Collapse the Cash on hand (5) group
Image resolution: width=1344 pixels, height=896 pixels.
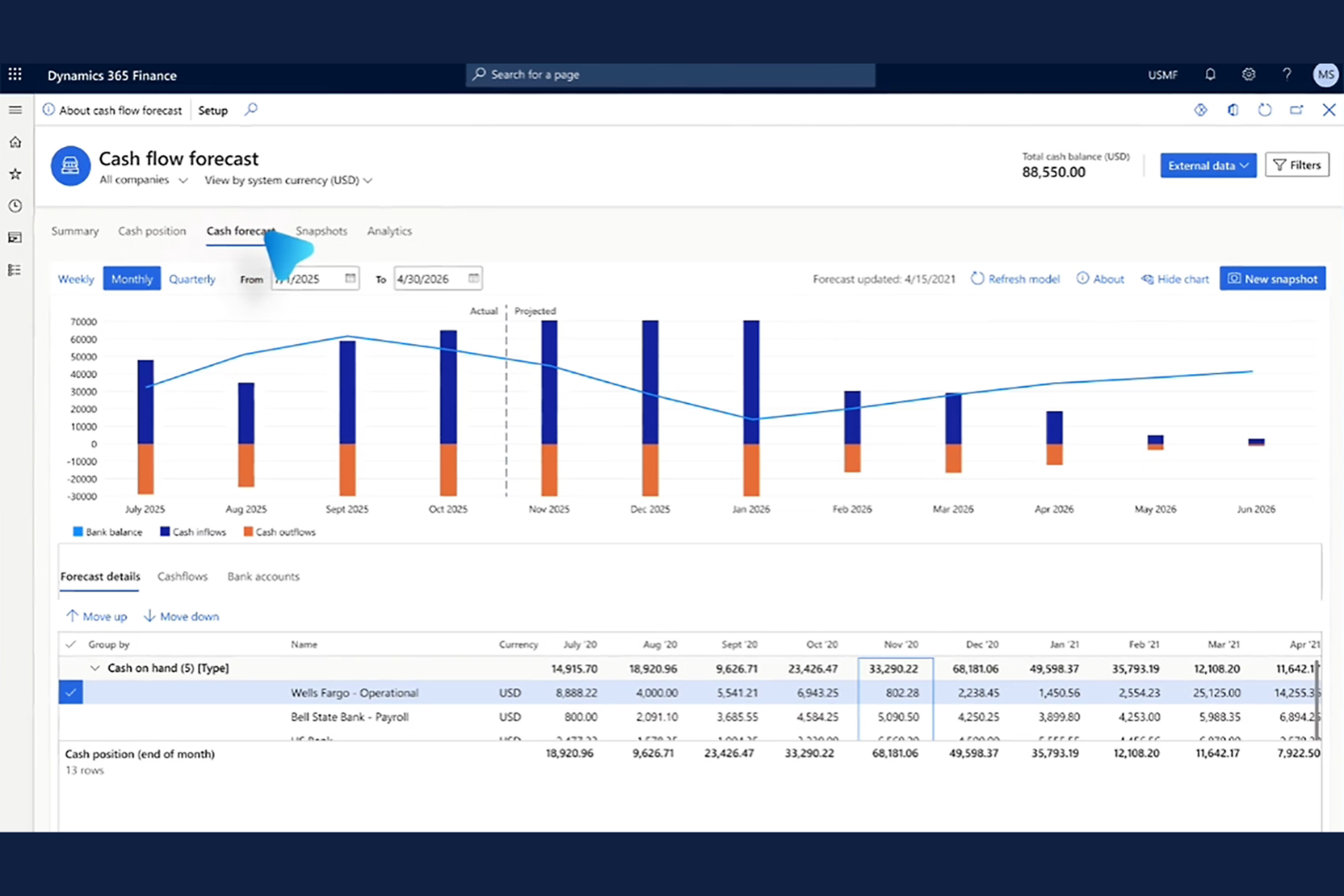coord(94,668)
